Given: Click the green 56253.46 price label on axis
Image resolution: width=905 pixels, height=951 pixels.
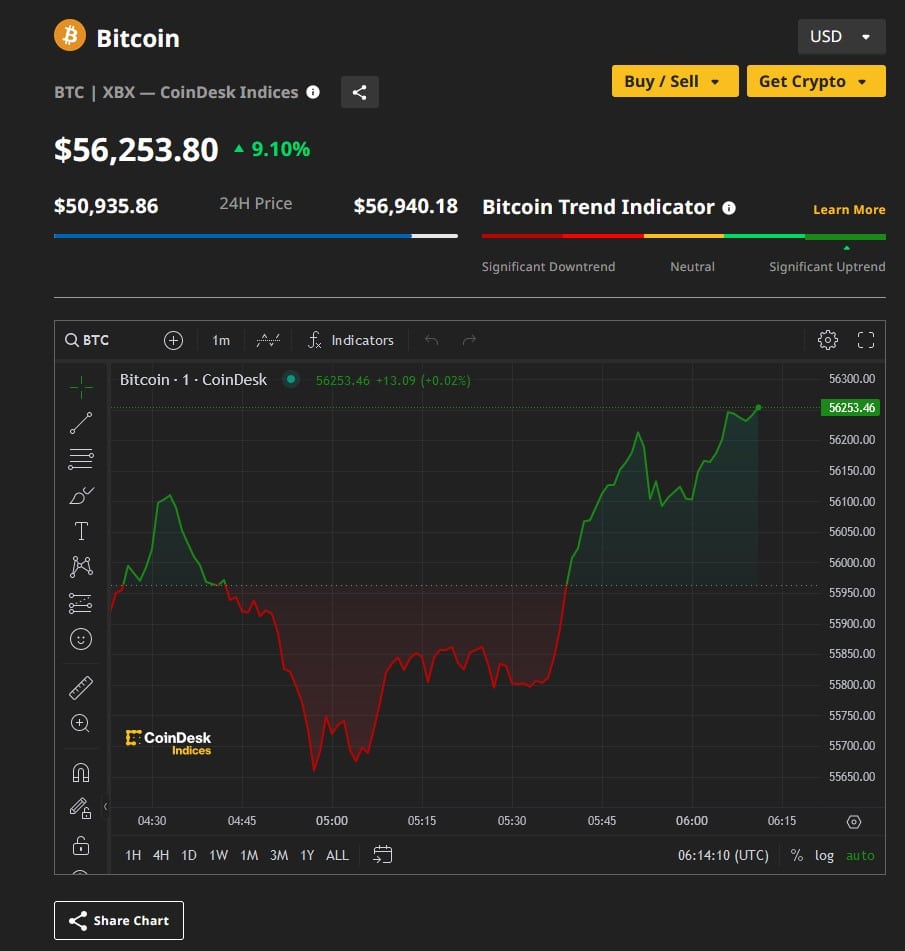Looking at the screenshot, I should pyautogui.click(x=850, y=408).
